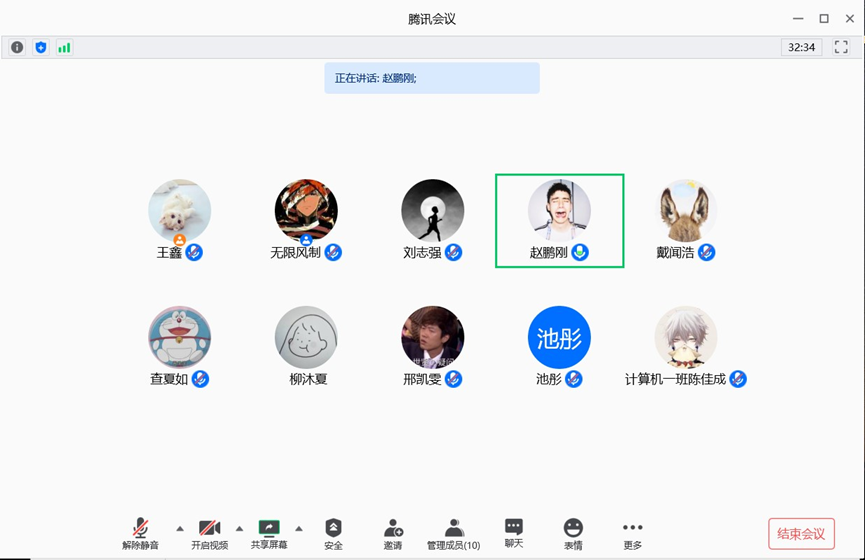
Task: Open the 表情 emoji reactions
Action: 573,534
